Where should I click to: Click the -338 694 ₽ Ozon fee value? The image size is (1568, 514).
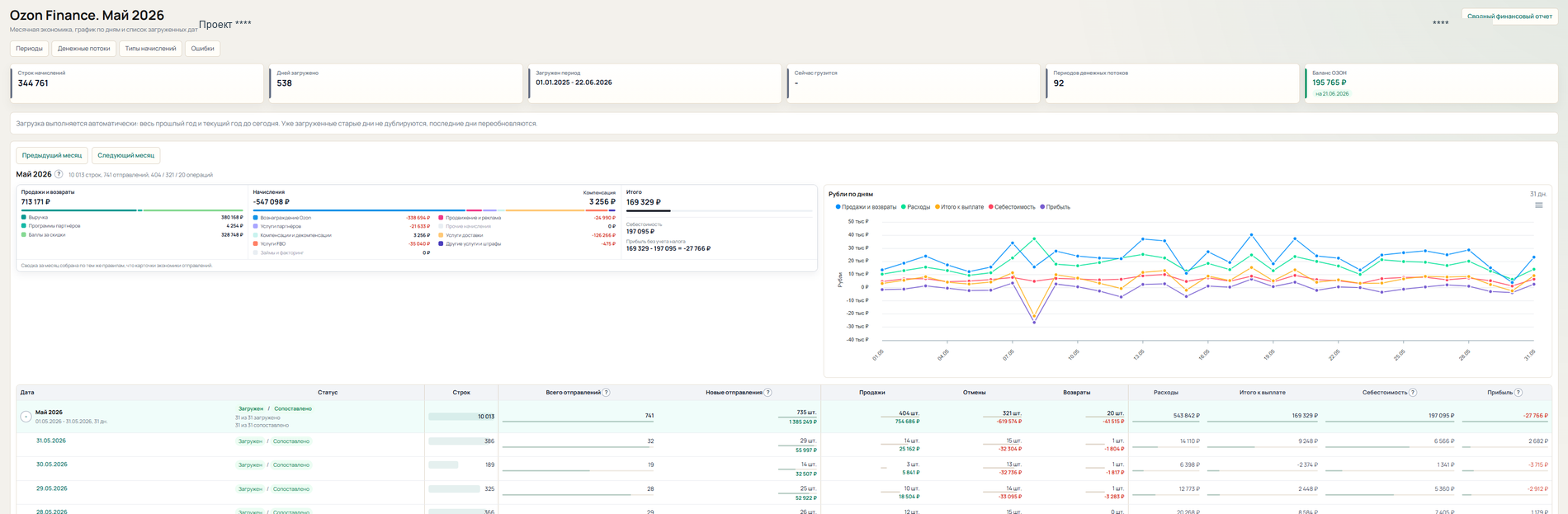point(418,218)
